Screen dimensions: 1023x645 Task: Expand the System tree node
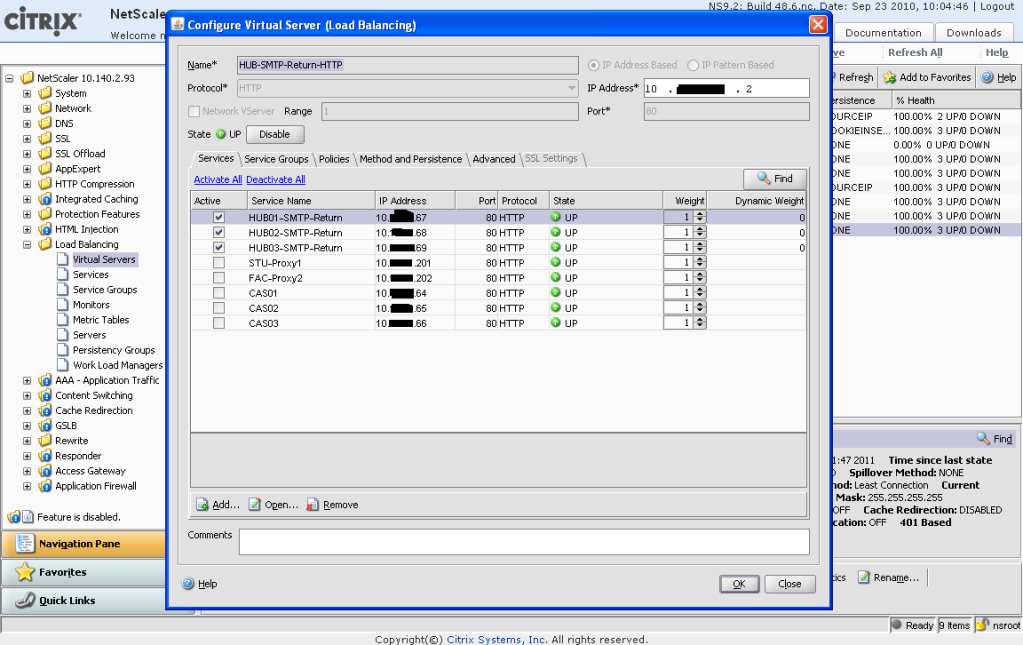(27, 93)
